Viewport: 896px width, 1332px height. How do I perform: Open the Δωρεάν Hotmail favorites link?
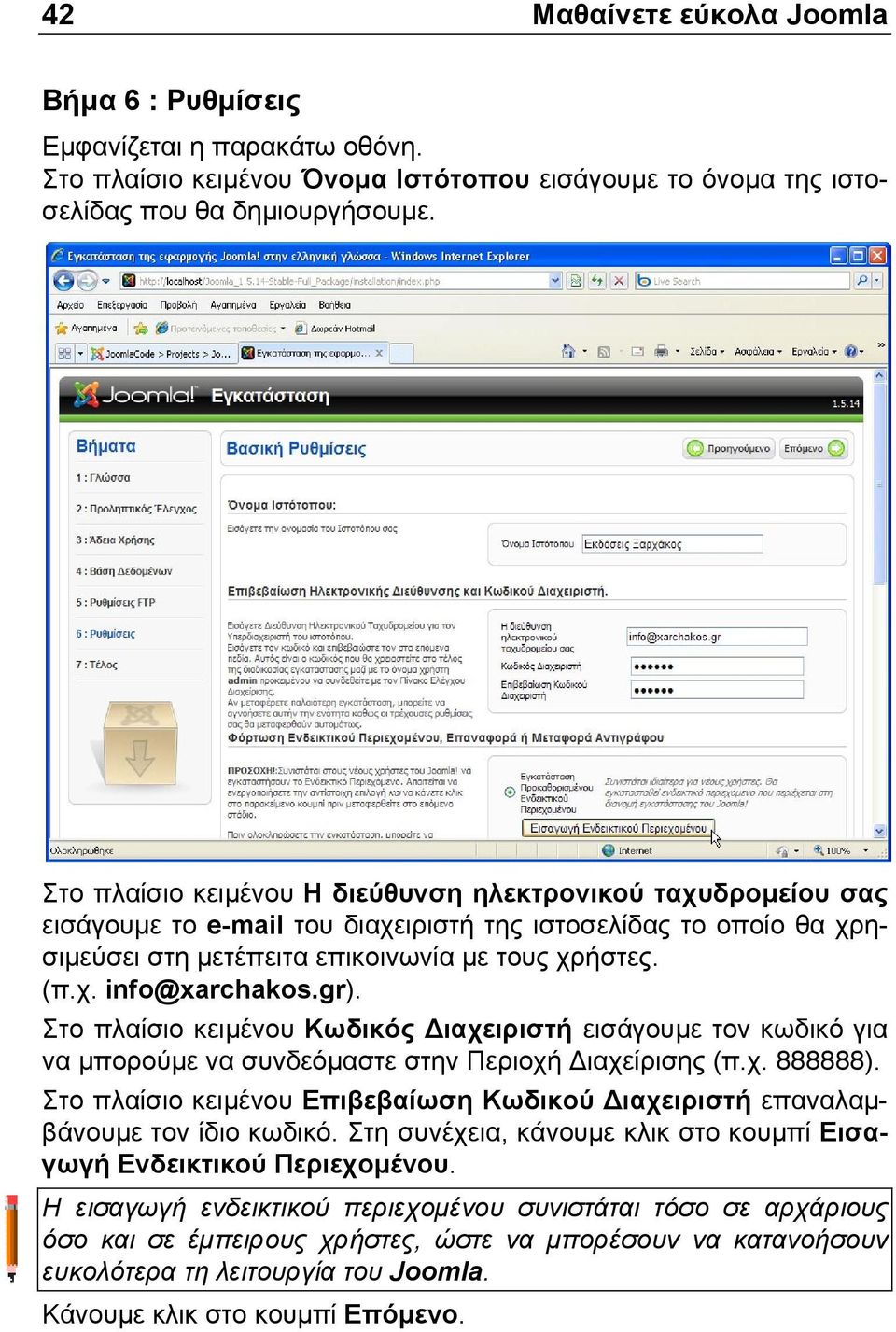pyautogui.click(x=335, y=329)
